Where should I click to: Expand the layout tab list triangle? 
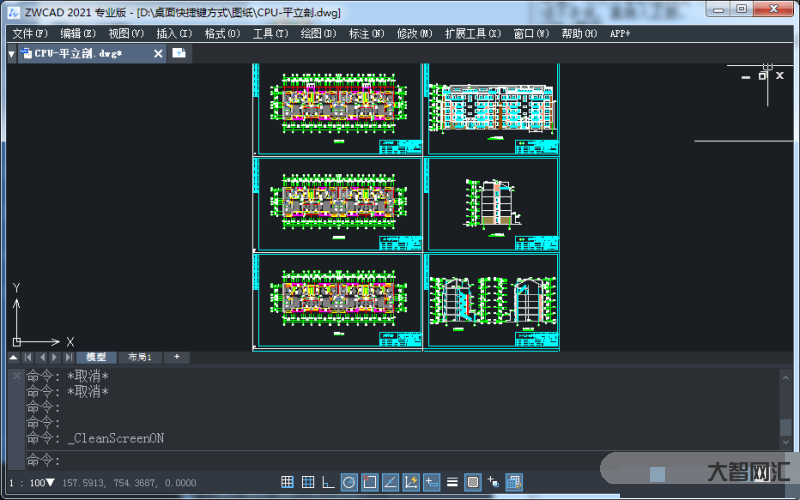point(13,357)
